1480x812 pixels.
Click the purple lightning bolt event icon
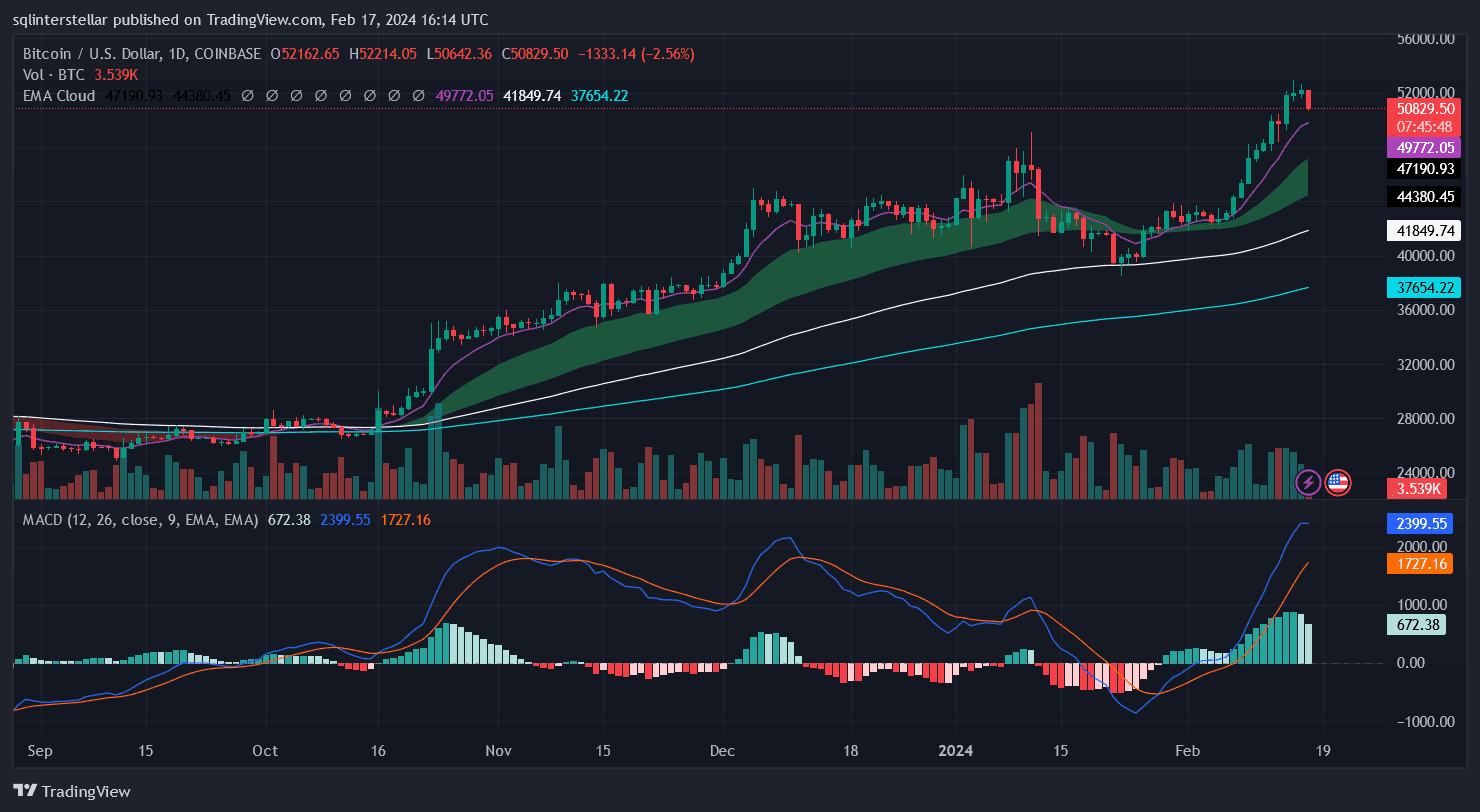[1308, 483]
